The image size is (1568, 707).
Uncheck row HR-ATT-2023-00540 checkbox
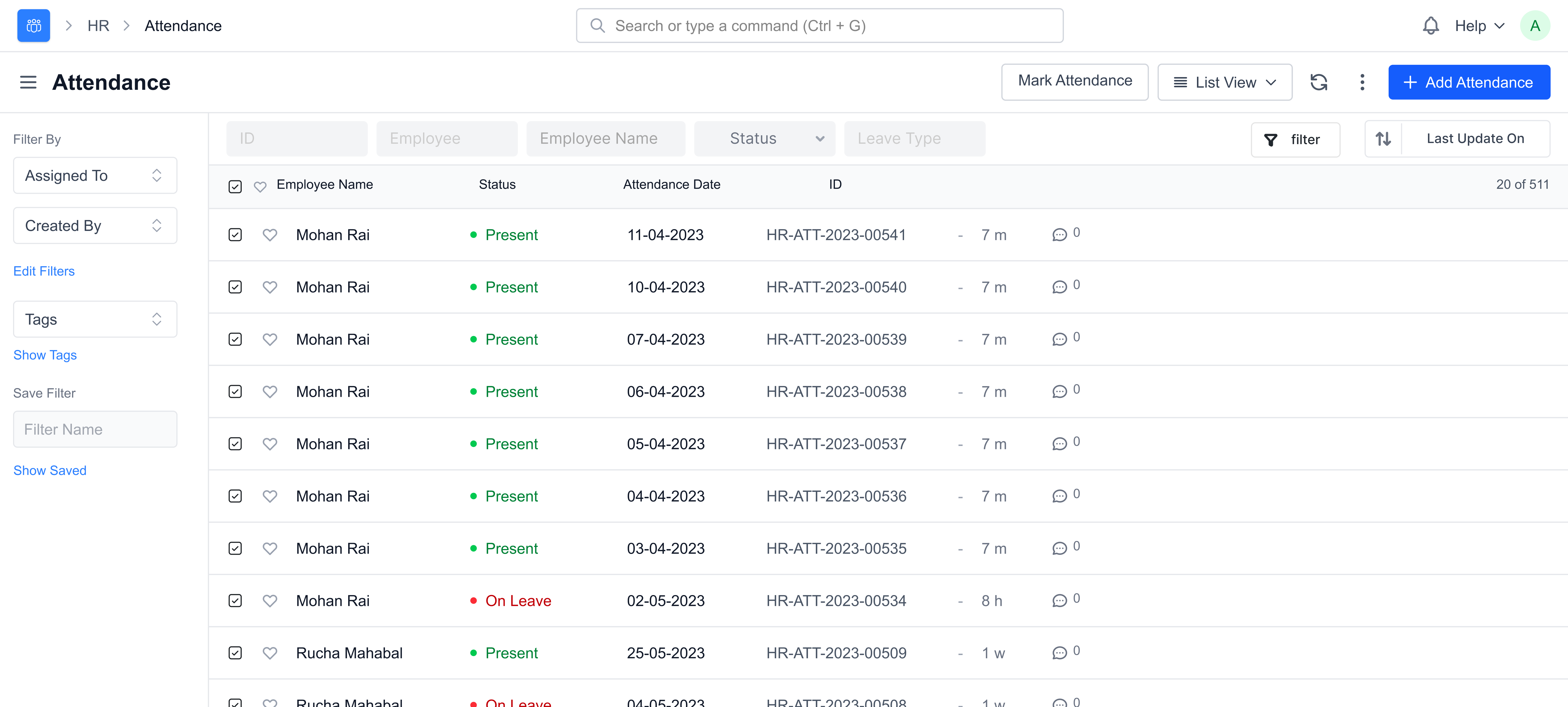point(235,287)
